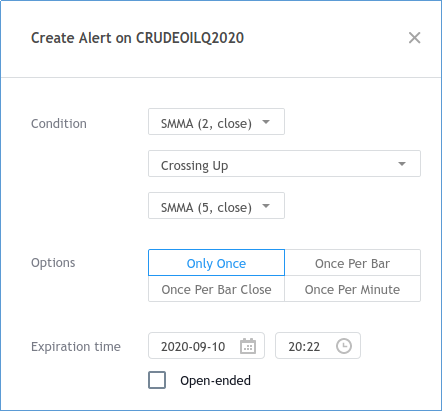Enable the Open-ended checkbox

[x=157, y=380]
